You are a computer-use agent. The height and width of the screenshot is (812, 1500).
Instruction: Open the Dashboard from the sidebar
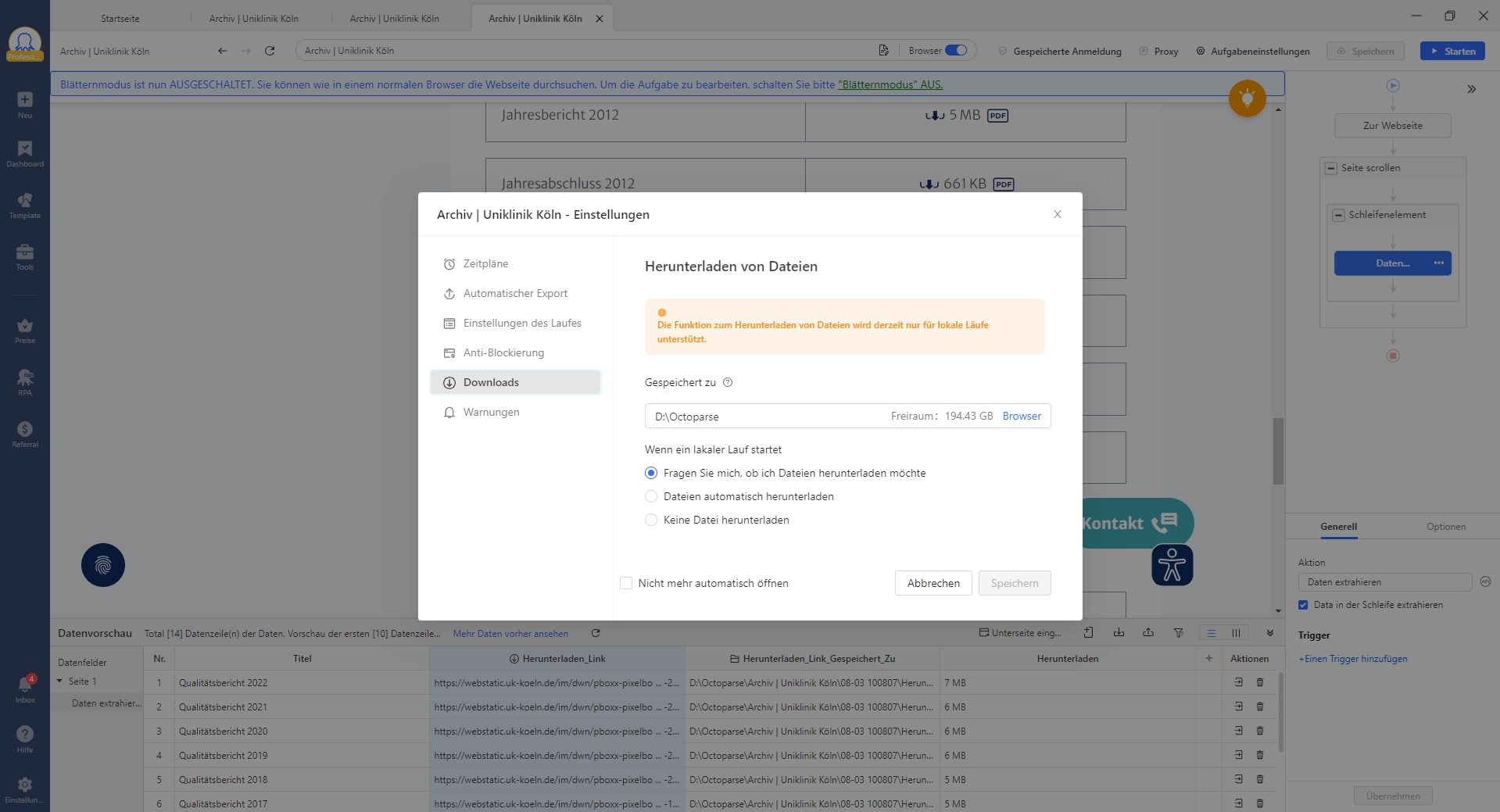25,154
